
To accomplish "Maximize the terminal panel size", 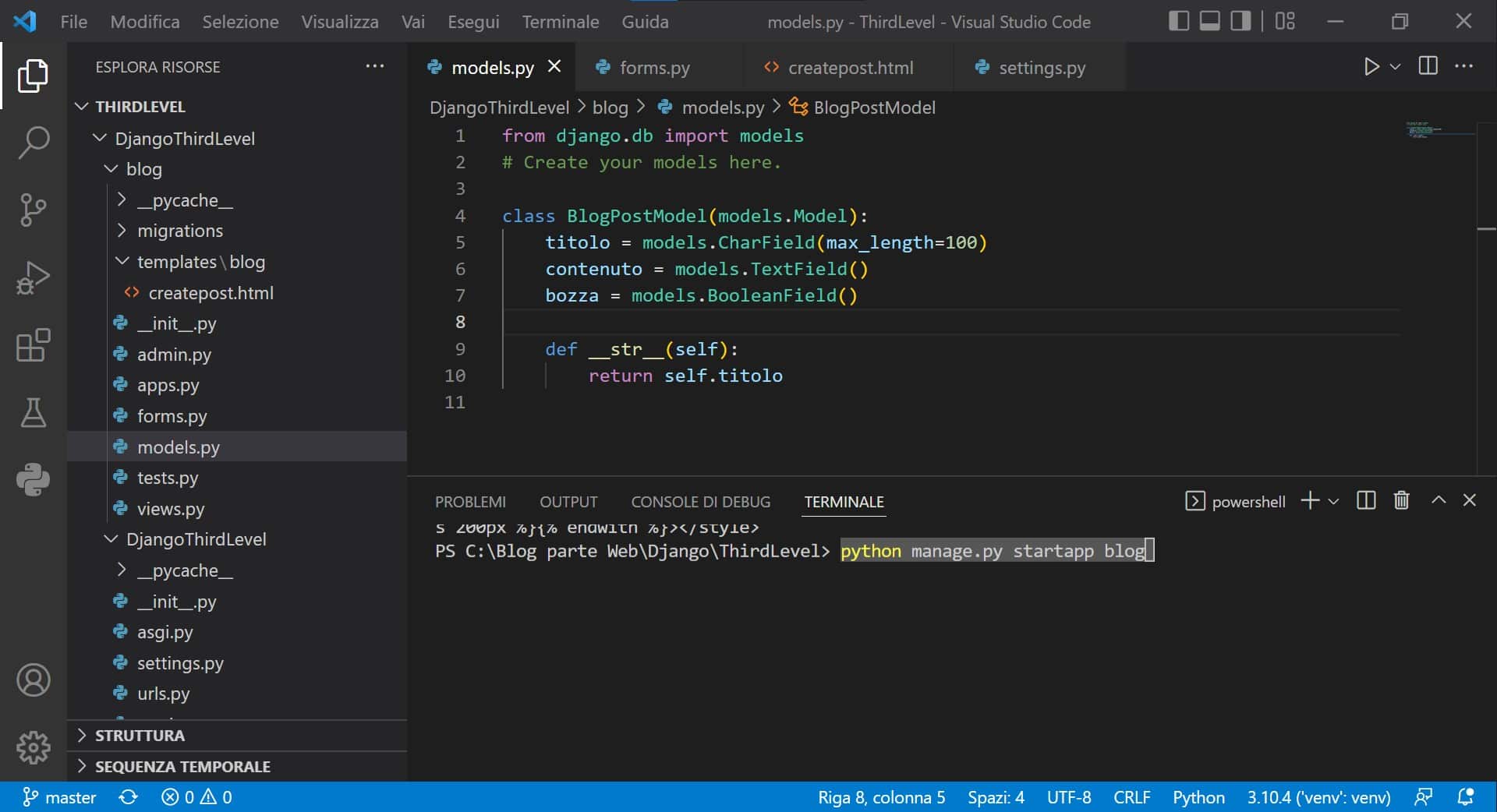I will point(1439,500).
